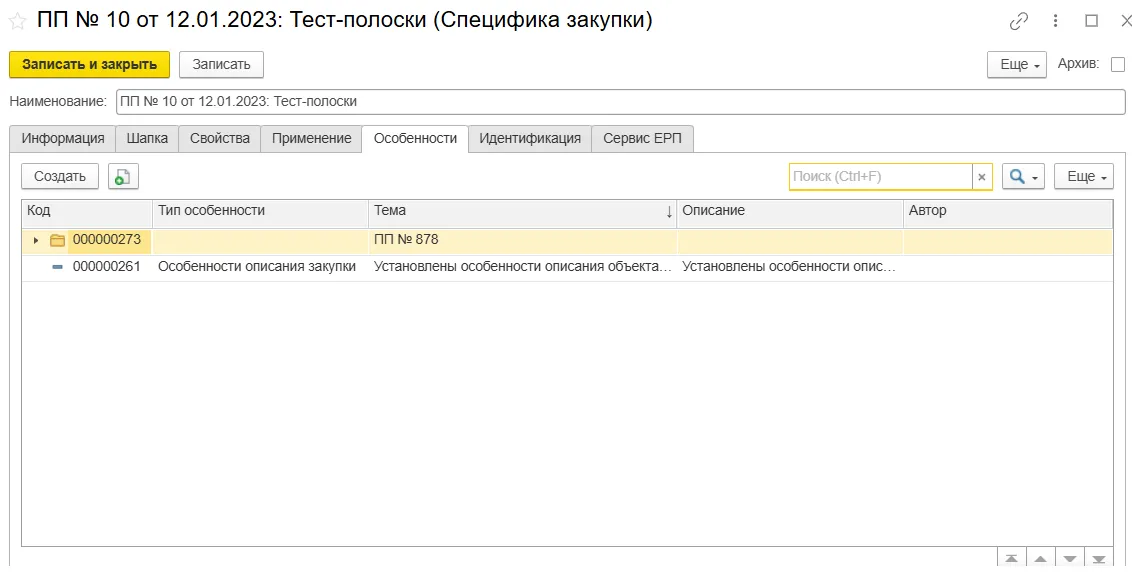This screenshot has height=574, width=1132.
Task: Click Тема cell 'Установлены особенности описания объекта…'
Action: (x=523, y=266)
